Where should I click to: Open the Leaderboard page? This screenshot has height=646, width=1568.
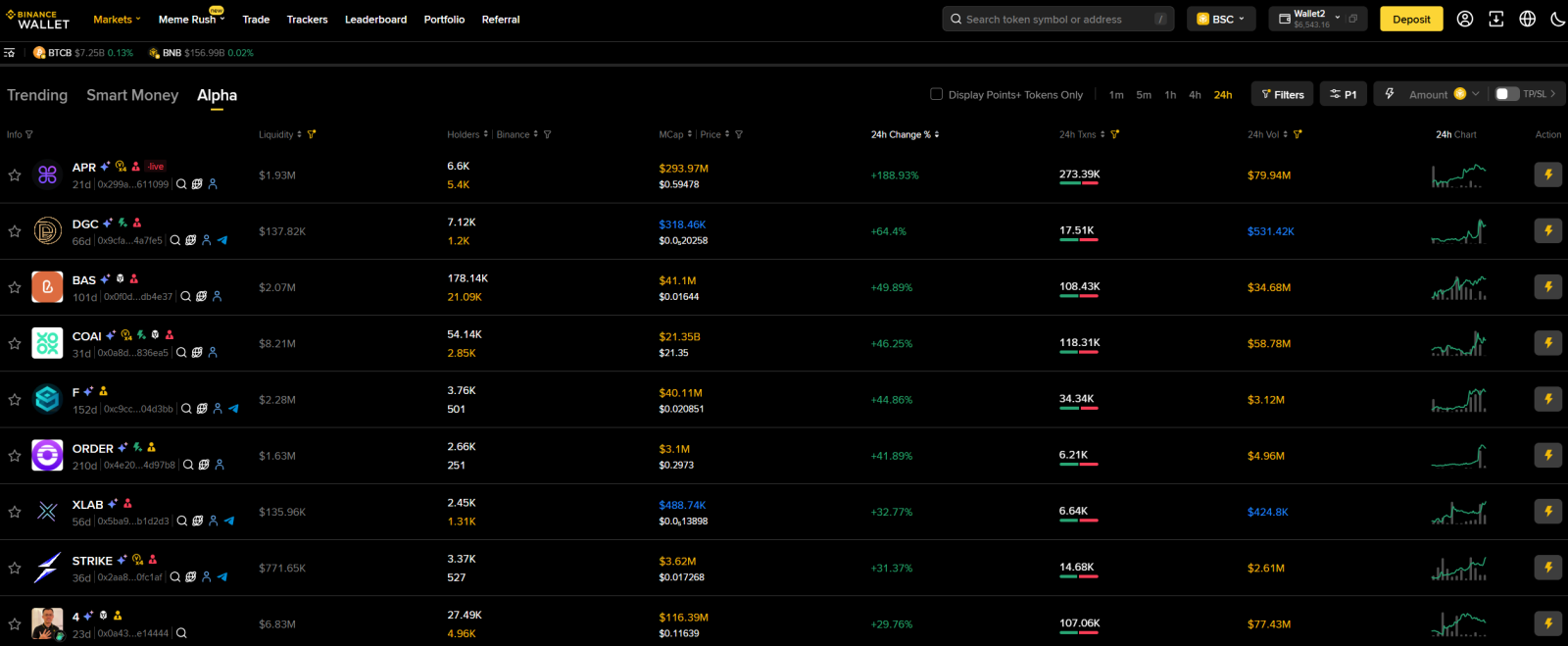tap(375, 20)
